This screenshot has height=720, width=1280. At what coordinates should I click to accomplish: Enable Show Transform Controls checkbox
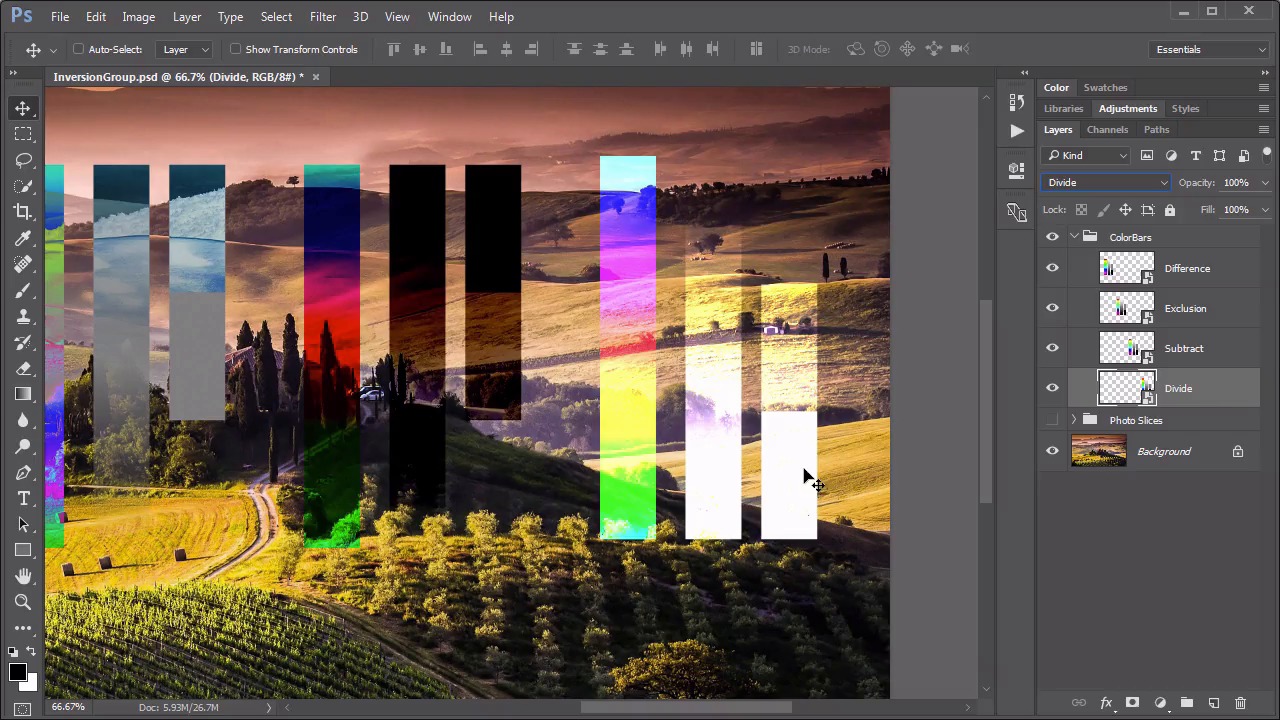(236, 49)
